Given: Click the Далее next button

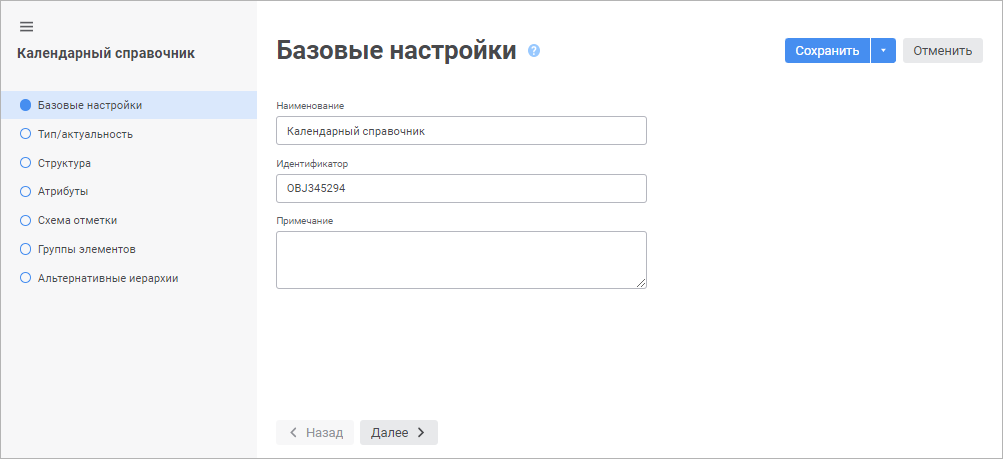Looking at the screenshot, I should click(x=398, y=432).
